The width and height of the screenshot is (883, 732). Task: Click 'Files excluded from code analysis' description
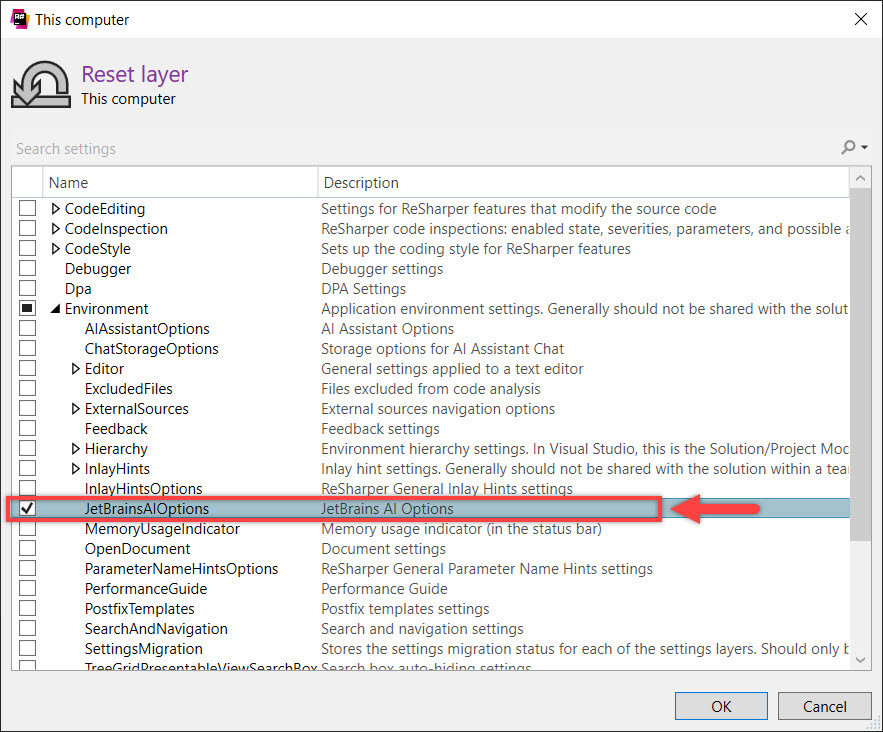pos(430,389)
